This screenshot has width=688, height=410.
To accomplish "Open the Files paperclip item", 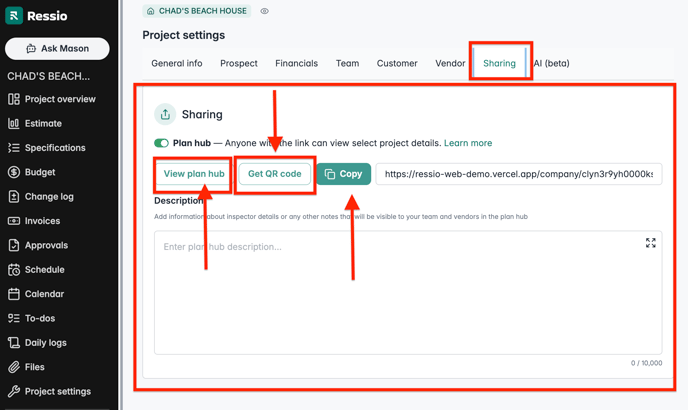I will pyautogui.click(x=14, y=367).
